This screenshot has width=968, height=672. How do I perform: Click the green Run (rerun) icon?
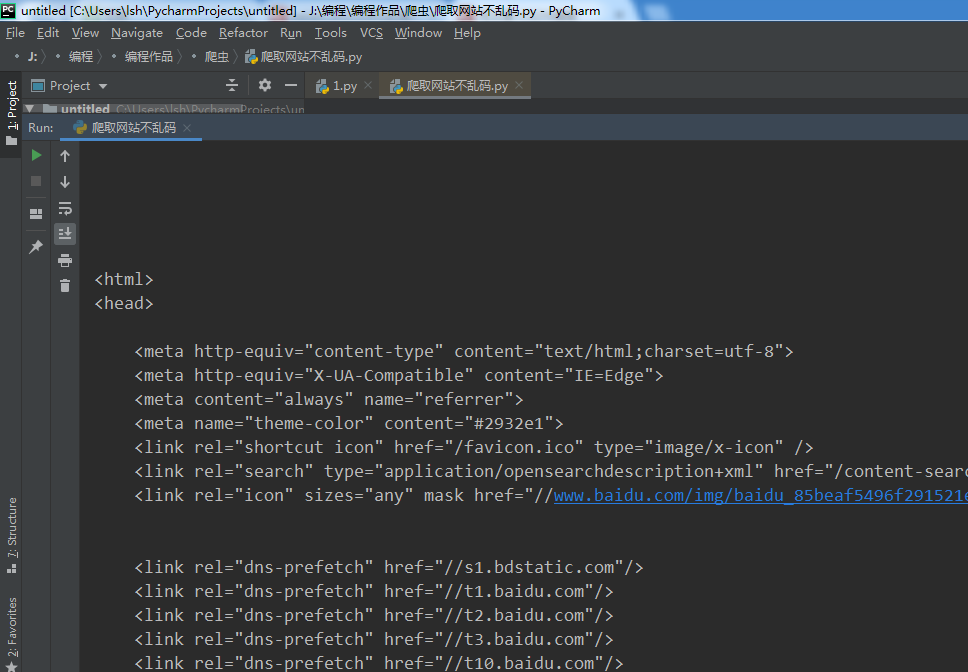pos(36,156)
